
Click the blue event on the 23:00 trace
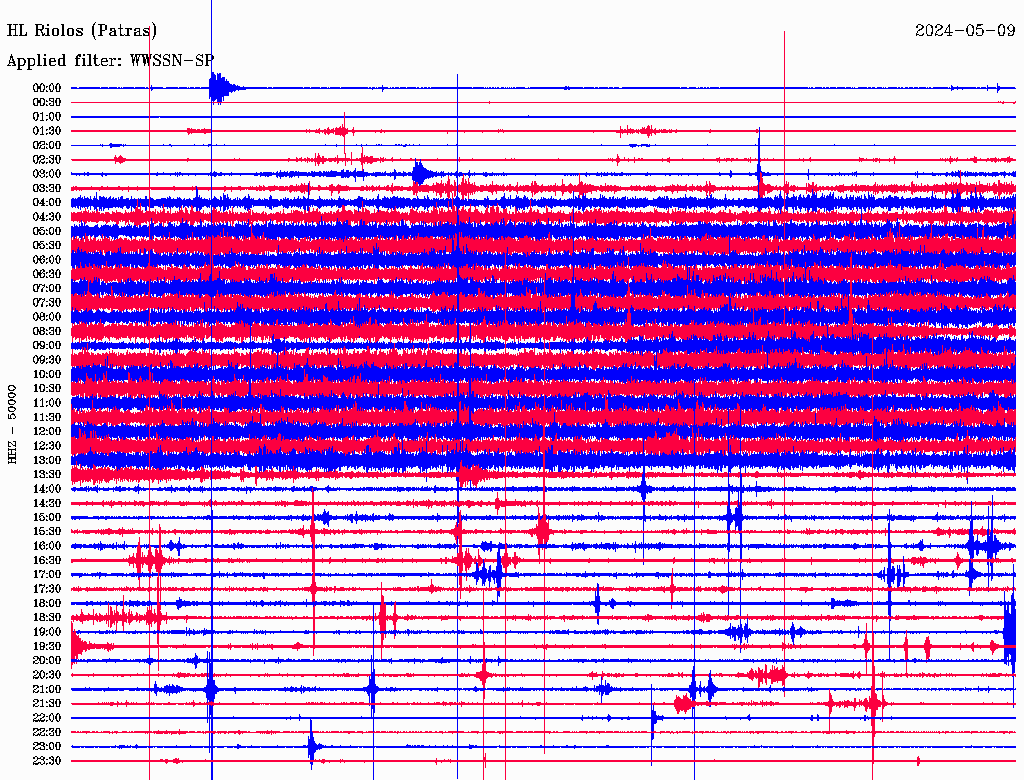pos(313,747)
